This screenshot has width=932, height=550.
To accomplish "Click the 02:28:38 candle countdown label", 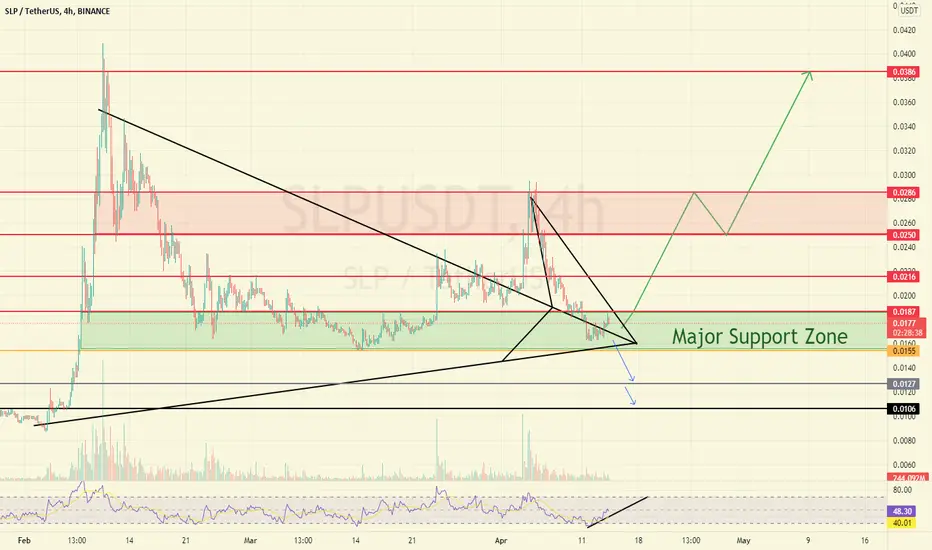I will pos(906,333).
